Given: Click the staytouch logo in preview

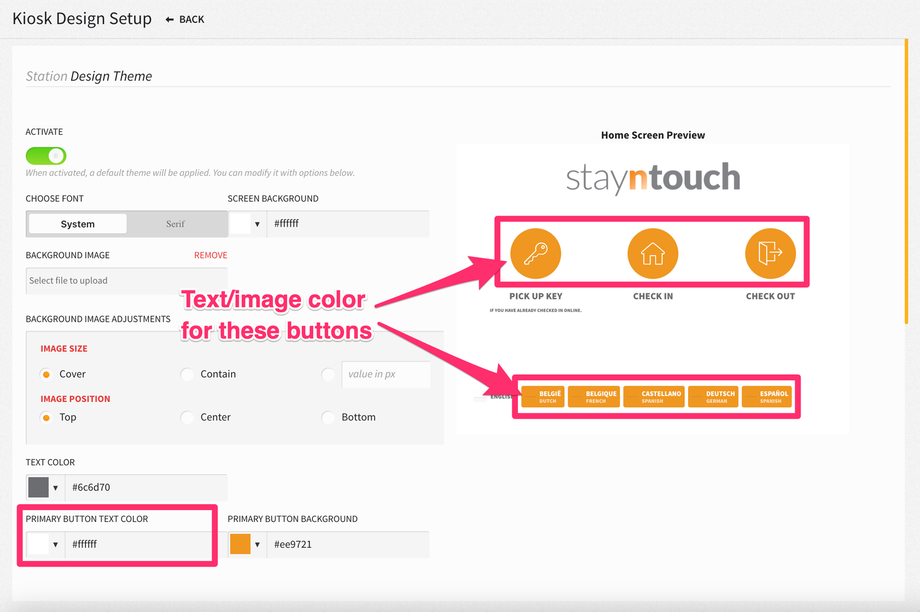Looking at the screenshot, I should point(652,178).
